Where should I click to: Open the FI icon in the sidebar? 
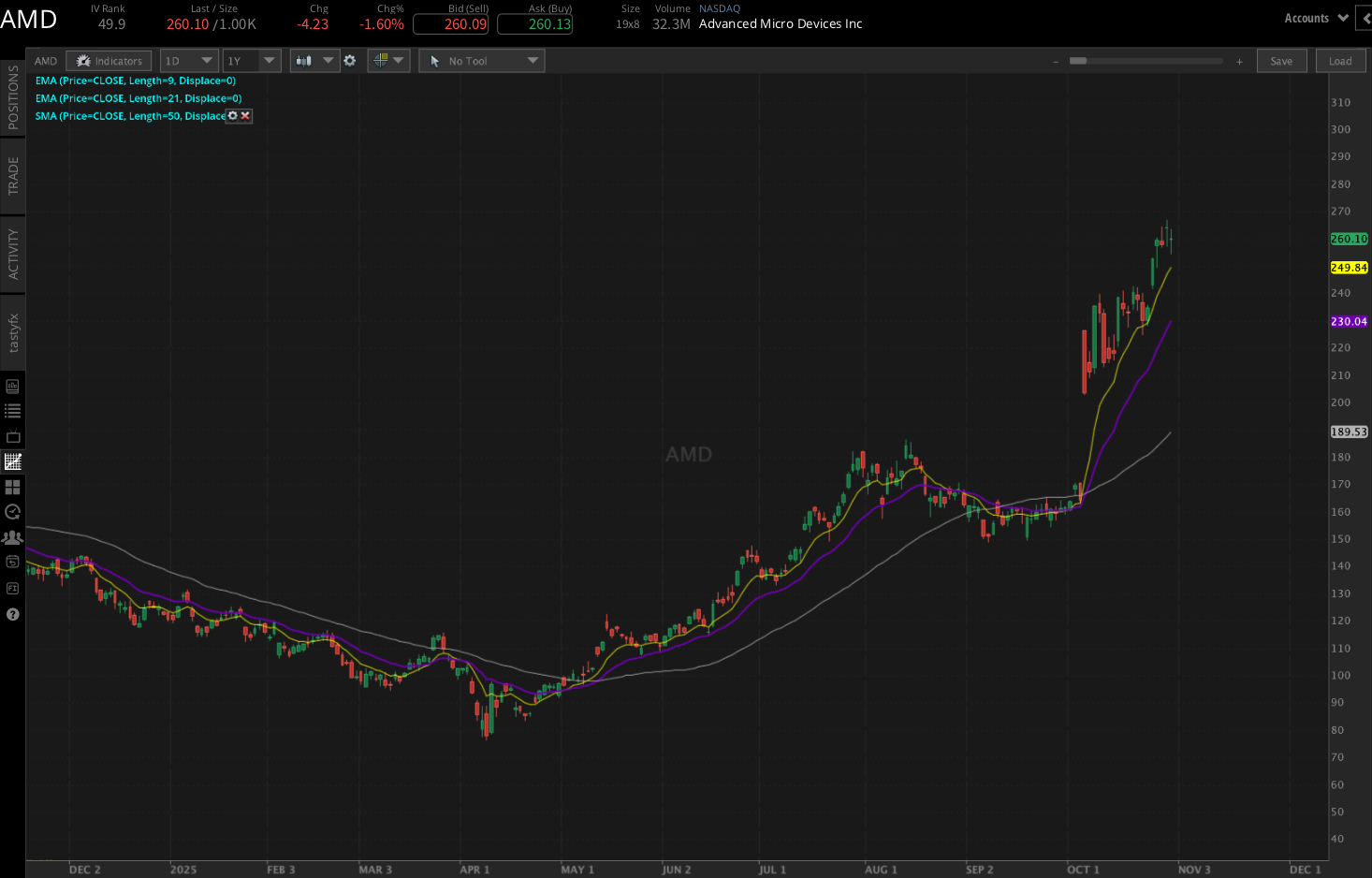(13, 588)
